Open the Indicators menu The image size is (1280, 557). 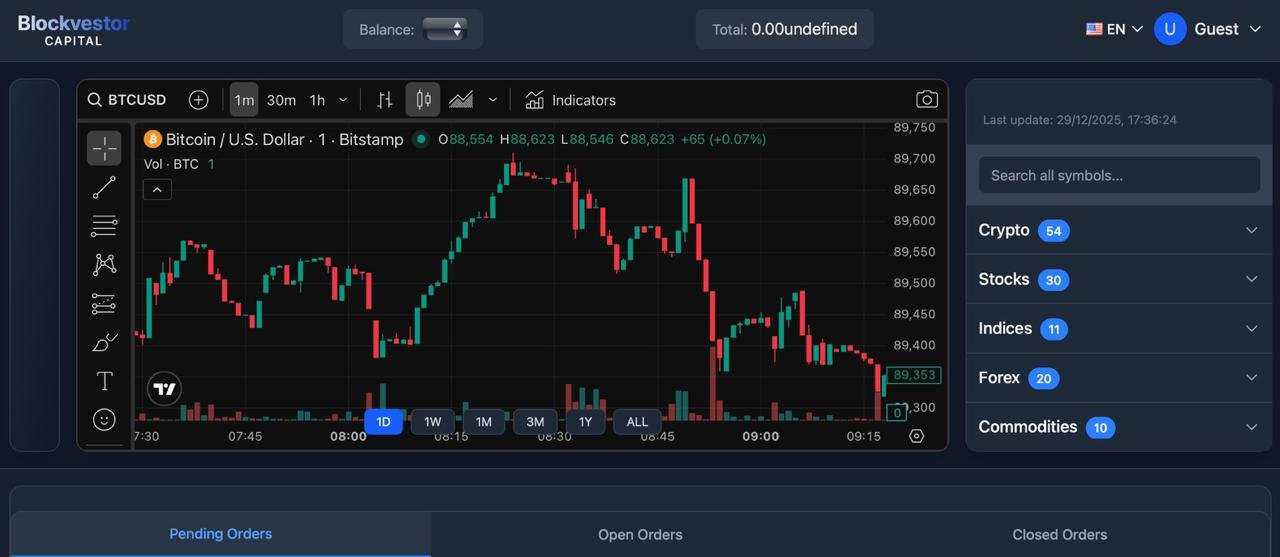[x=571, y=100]
